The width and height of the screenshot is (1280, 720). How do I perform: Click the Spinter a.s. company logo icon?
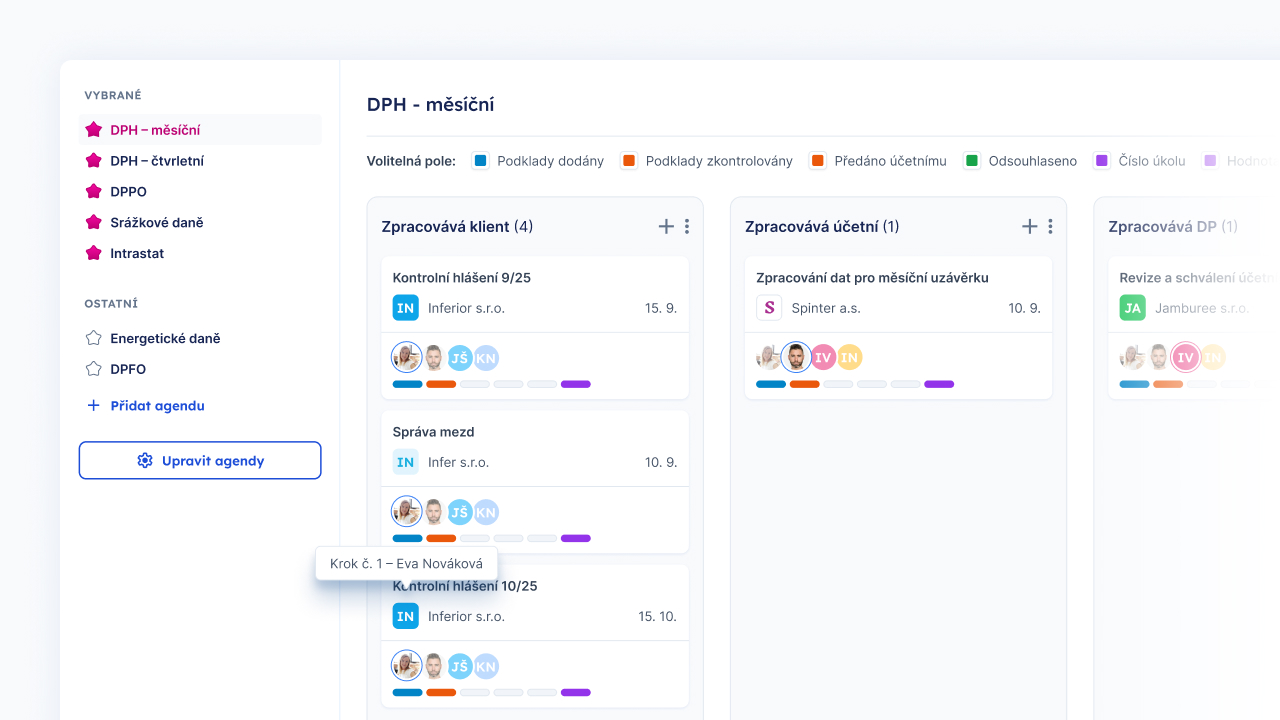point(769,308)
